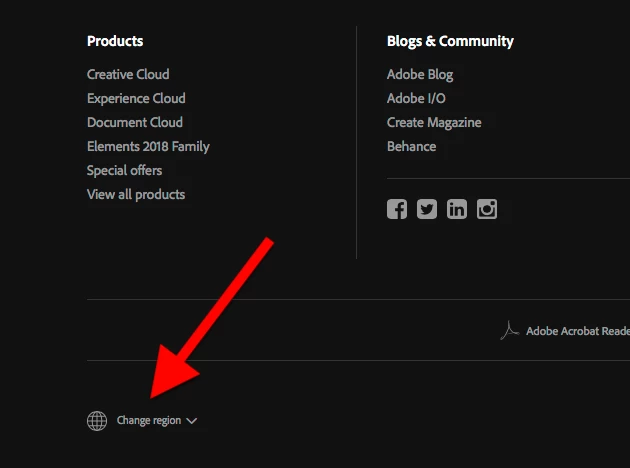The width and height of the screenshot is (630, 468).
Task: Open the LinkedIn social icon
Action: [x=457, y=209]
